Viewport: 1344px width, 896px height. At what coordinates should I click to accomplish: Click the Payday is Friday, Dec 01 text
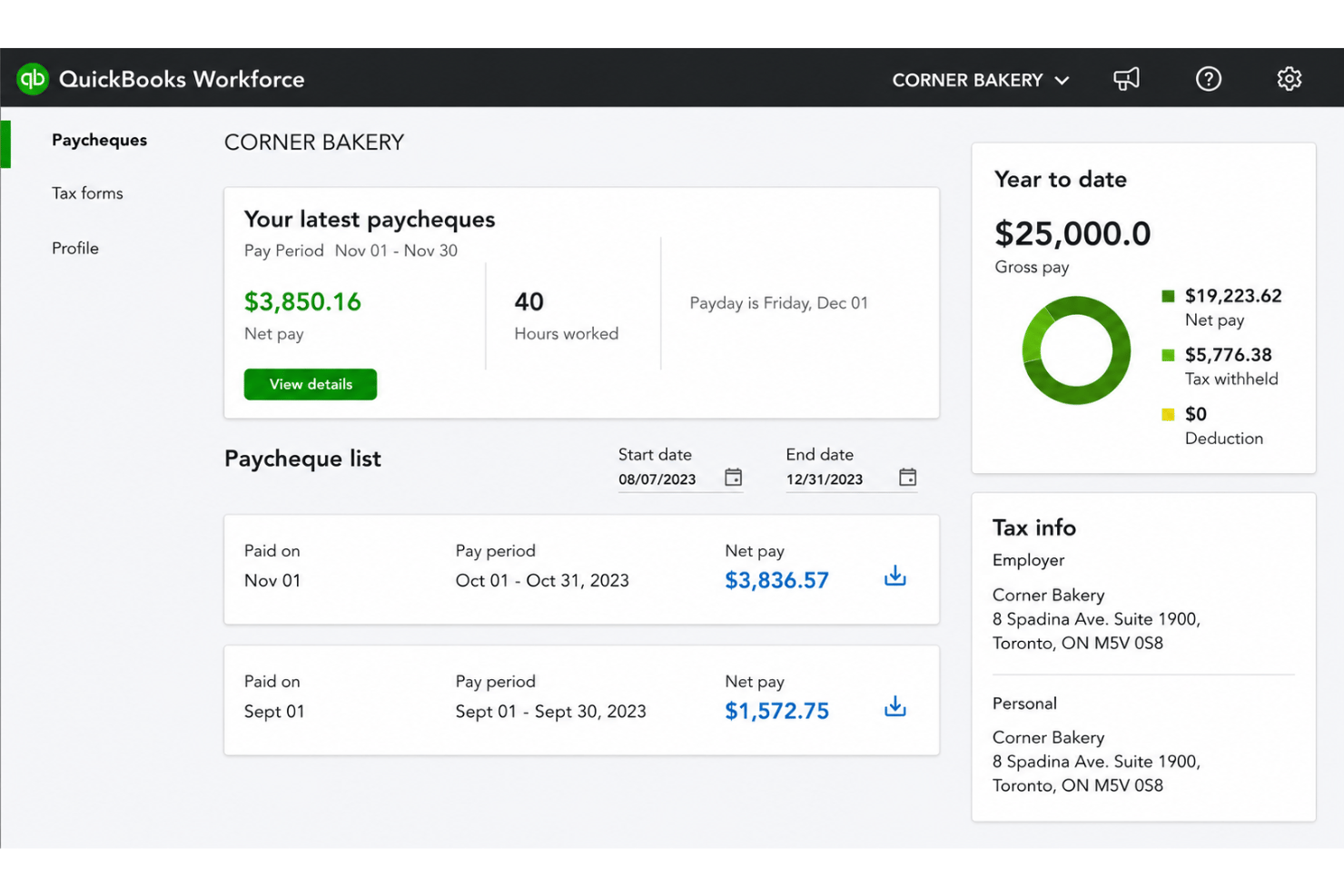click(778, 303)
